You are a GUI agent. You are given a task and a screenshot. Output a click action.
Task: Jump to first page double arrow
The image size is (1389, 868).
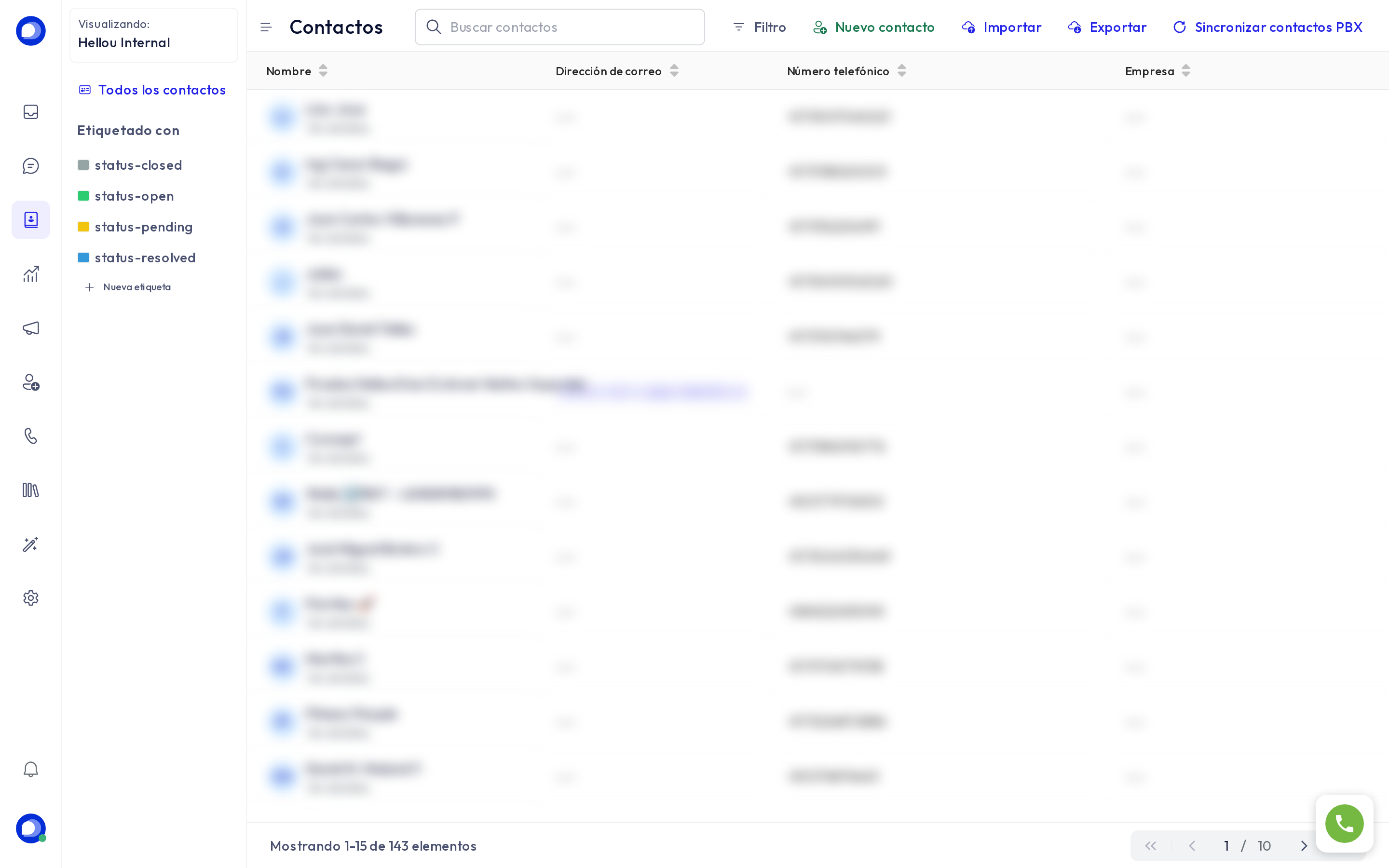(x=1150, y=846)
